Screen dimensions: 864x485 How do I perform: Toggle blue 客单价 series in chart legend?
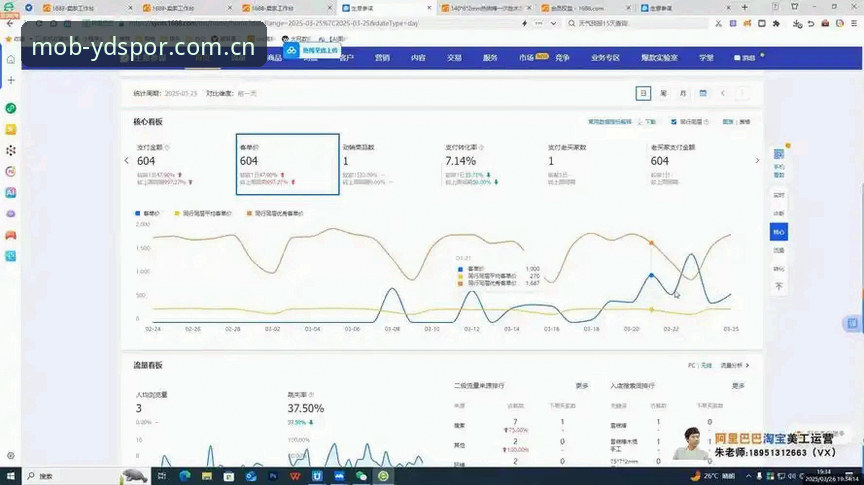147,213
